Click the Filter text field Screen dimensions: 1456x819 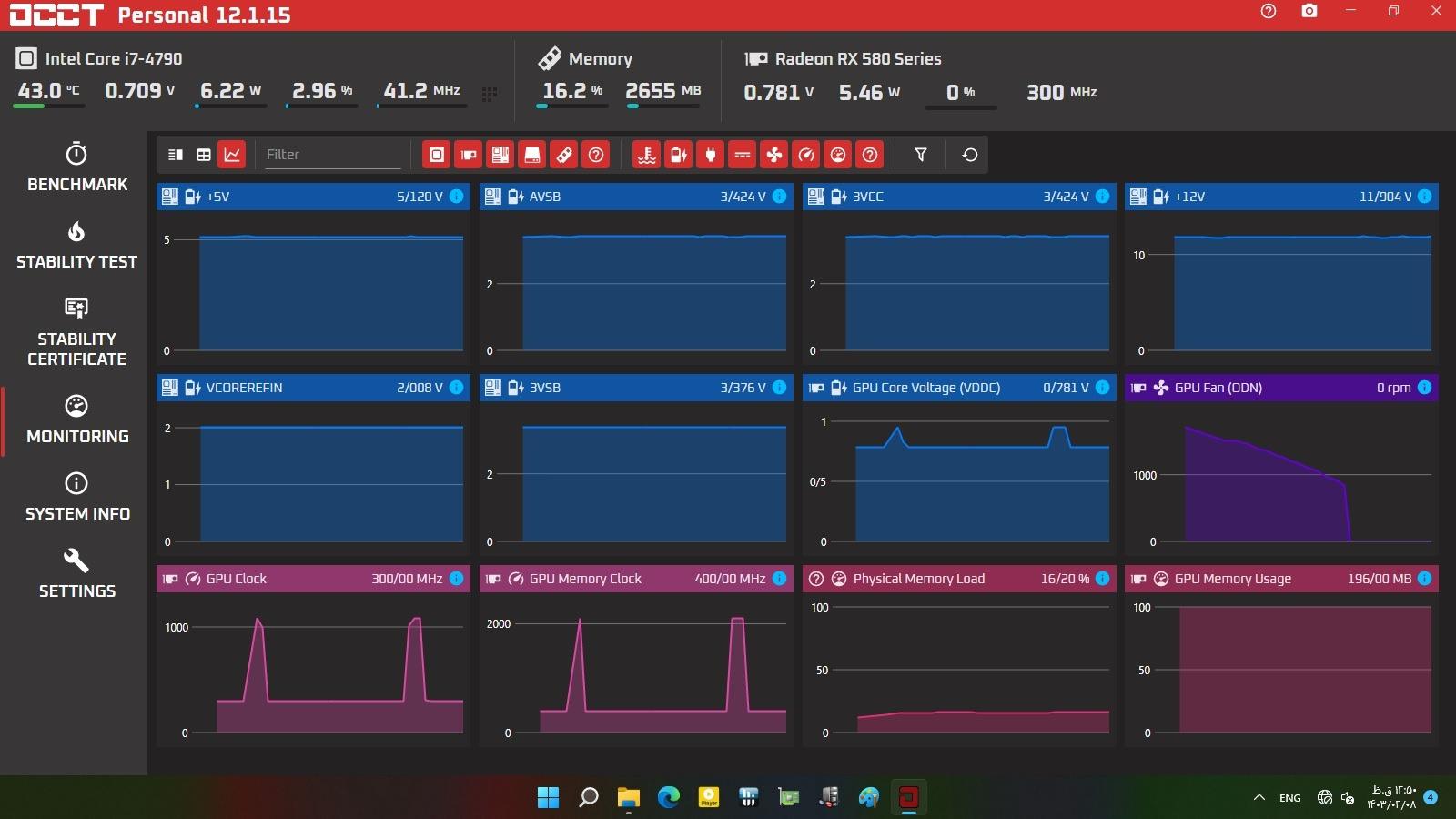[332, 155]
